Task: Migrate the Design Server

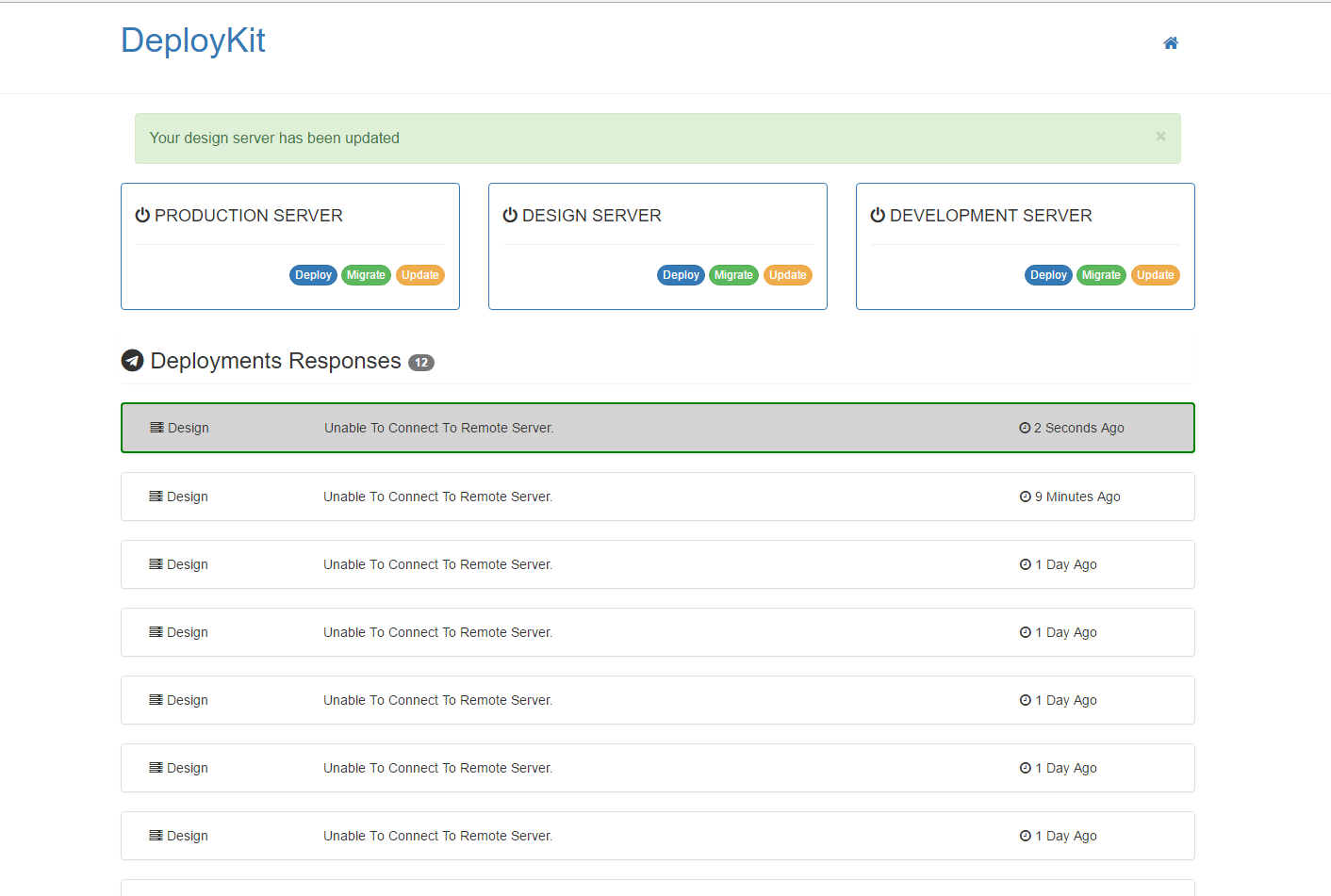Action: (733, 275)
